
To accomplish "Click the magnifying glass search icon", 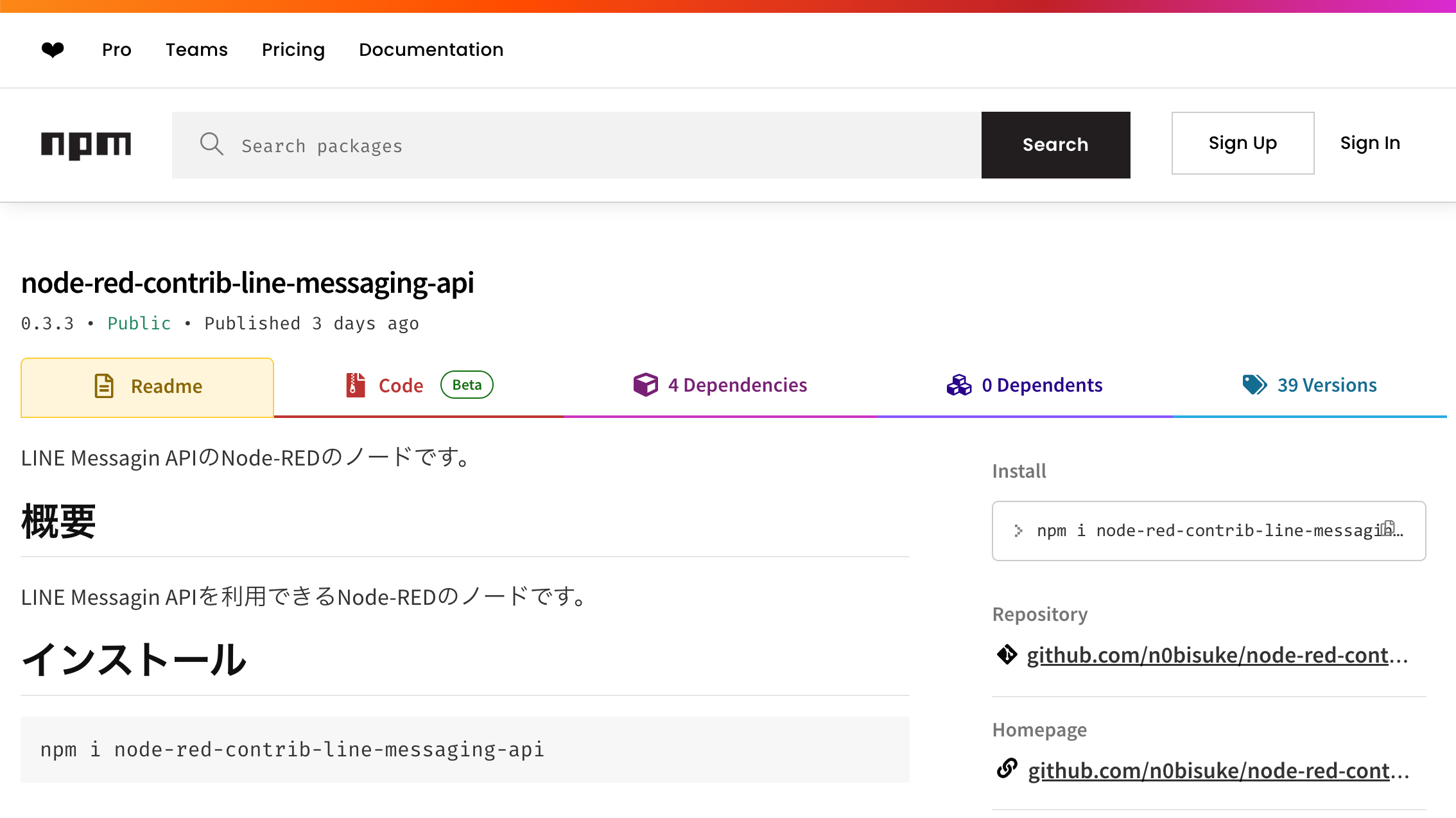I will coord(211,144).
